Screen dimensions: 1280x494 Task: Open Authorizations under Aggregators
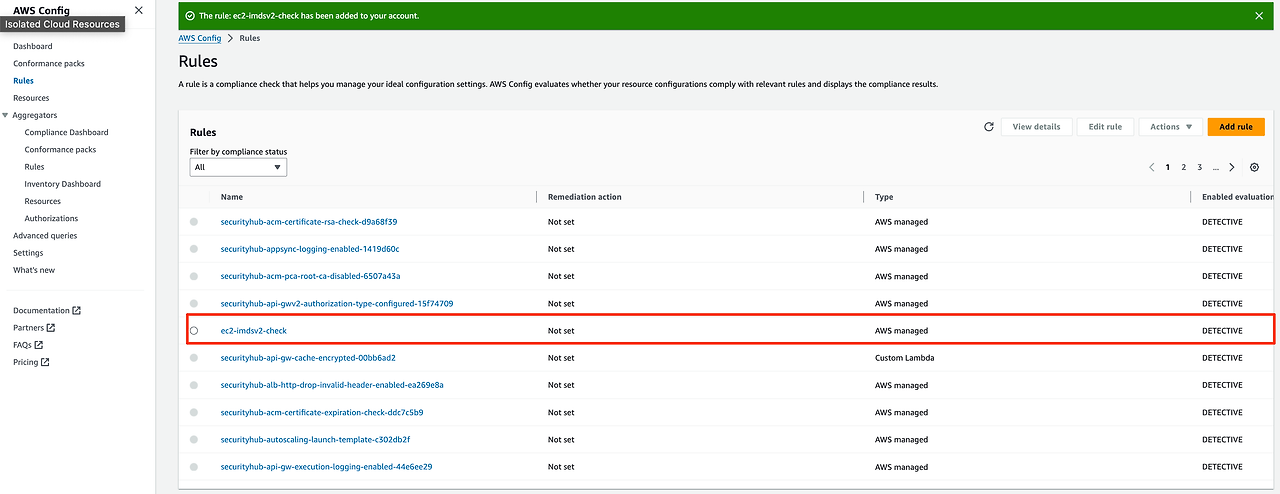tap(51, 218)
